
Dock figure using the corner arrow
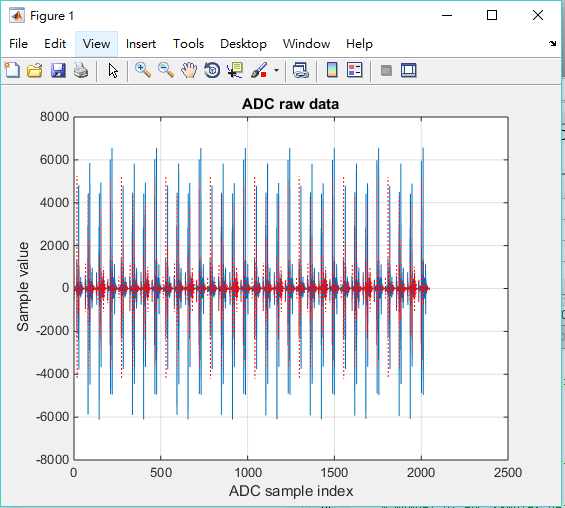553,44
